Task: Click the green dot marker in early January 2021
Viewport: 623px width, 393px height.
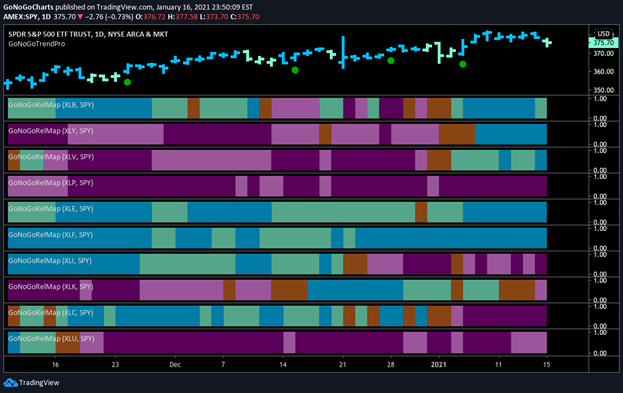Action: tap(462, 64)
